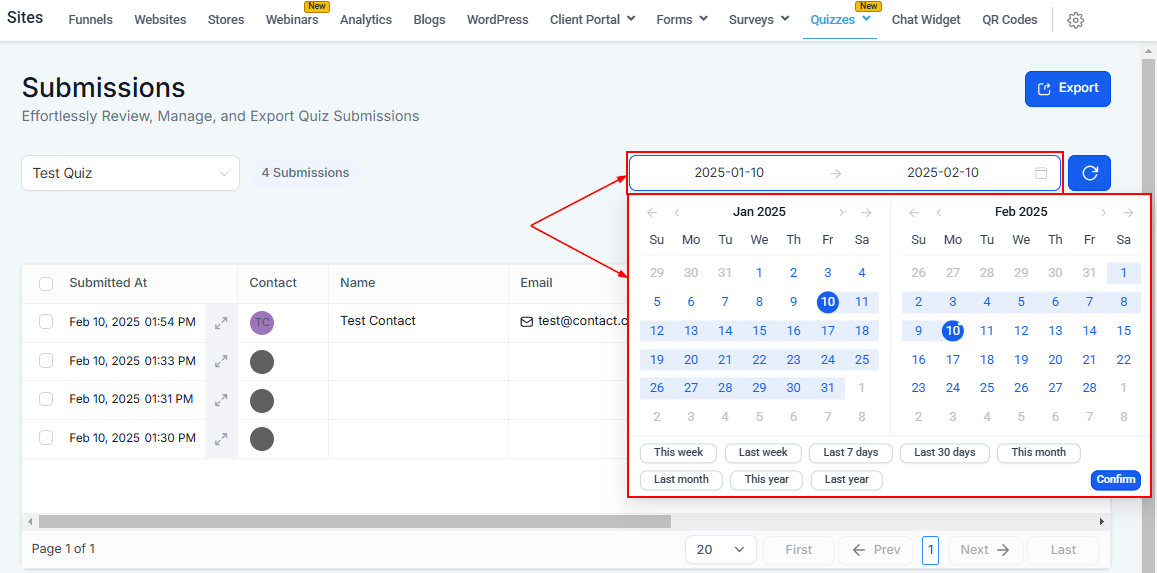Click the blue refresh button beside date range
Viewport: 1157px width, 573px height.
1089,173
